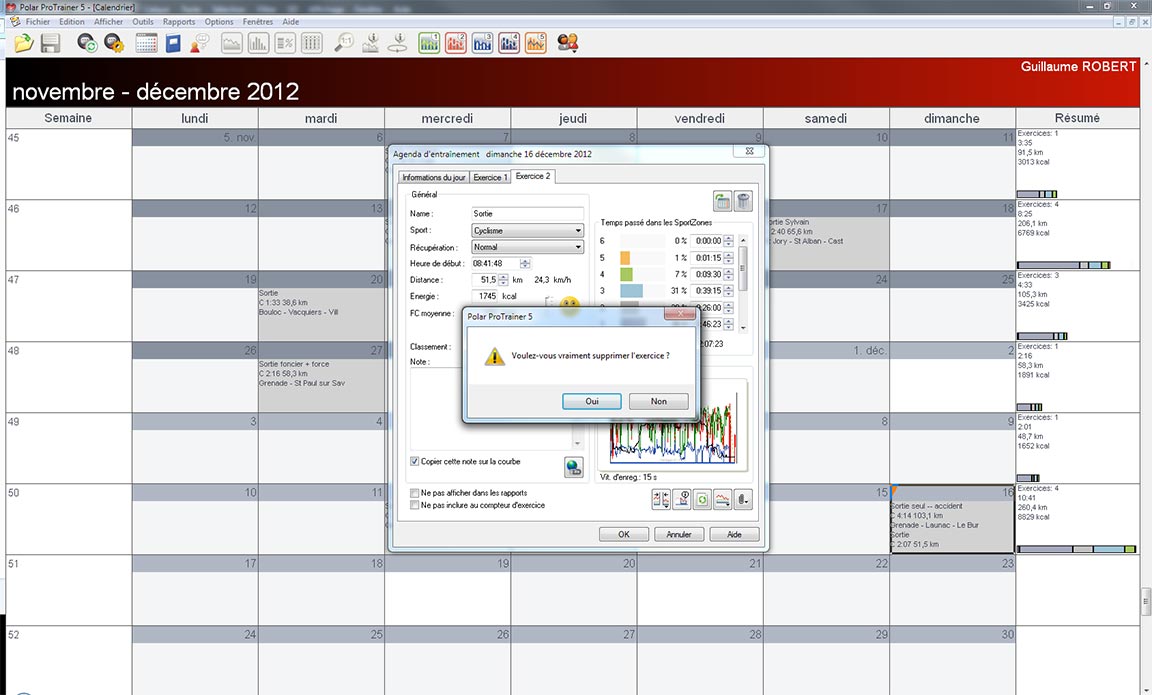The height and width of the screenshot is (695, 1152).
Task: Click the Energie field showing 1745
Action: point(485,296)
